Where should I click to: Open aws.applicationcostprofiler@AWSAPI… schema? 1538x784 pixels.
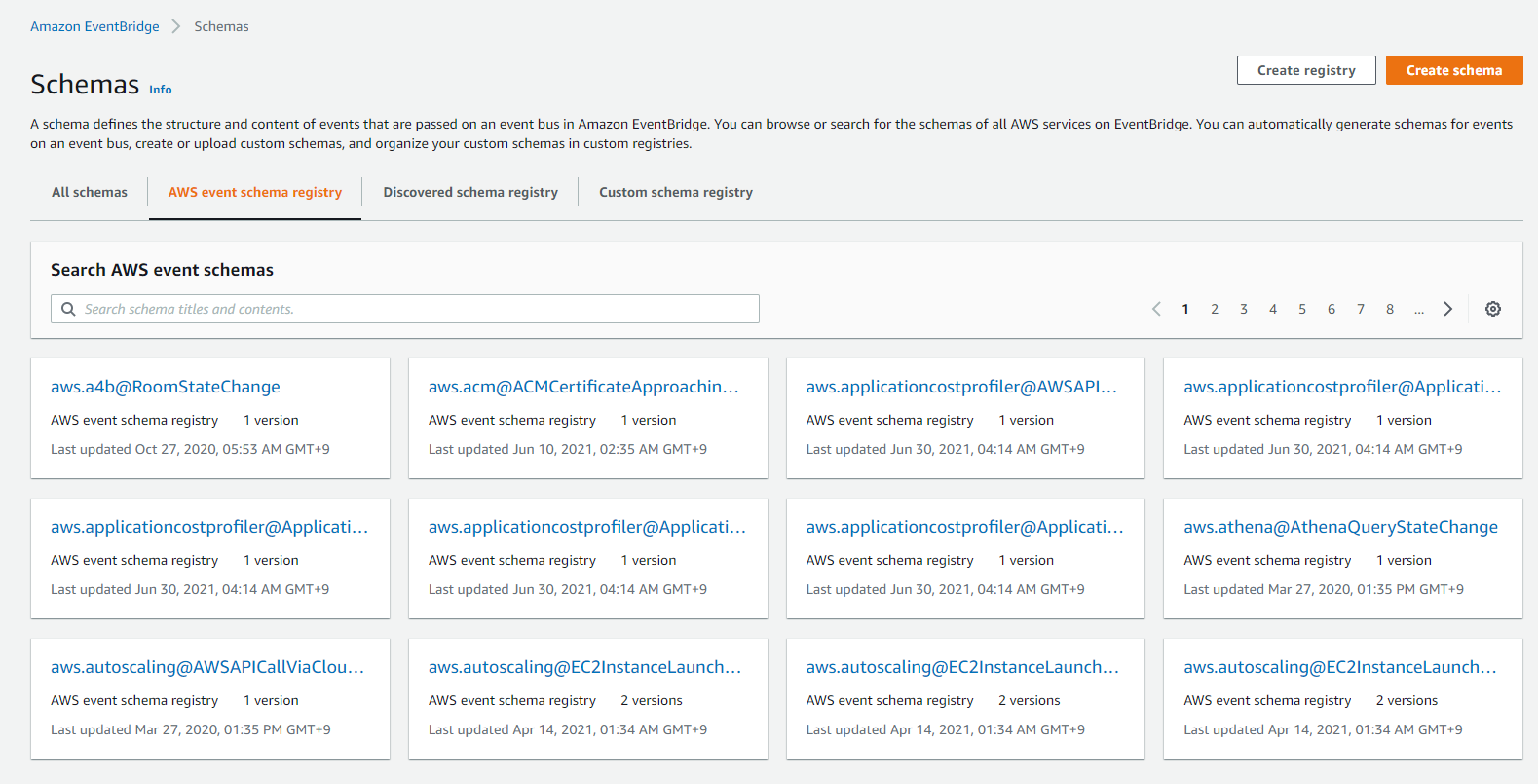(961, 387)
